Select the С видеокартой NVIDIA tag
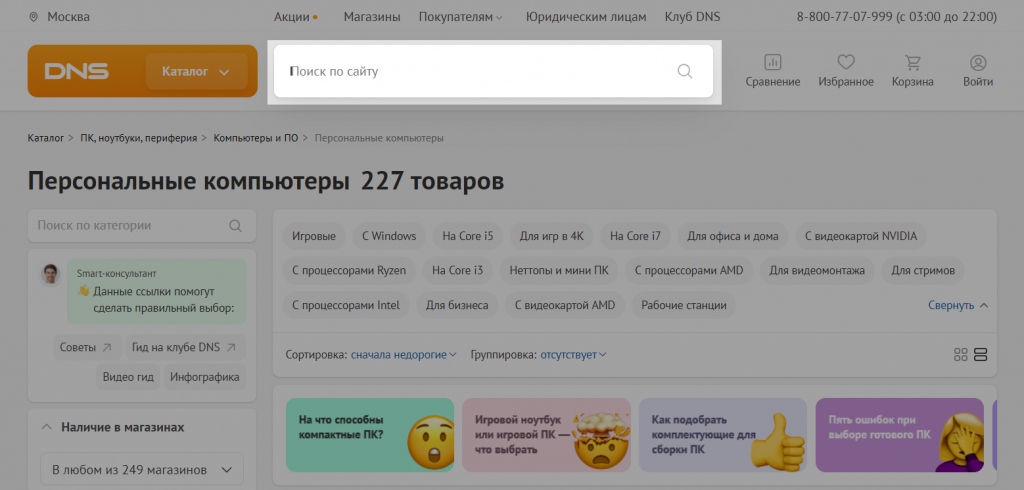Screen dimensions: 1024x490 point(861,236)
